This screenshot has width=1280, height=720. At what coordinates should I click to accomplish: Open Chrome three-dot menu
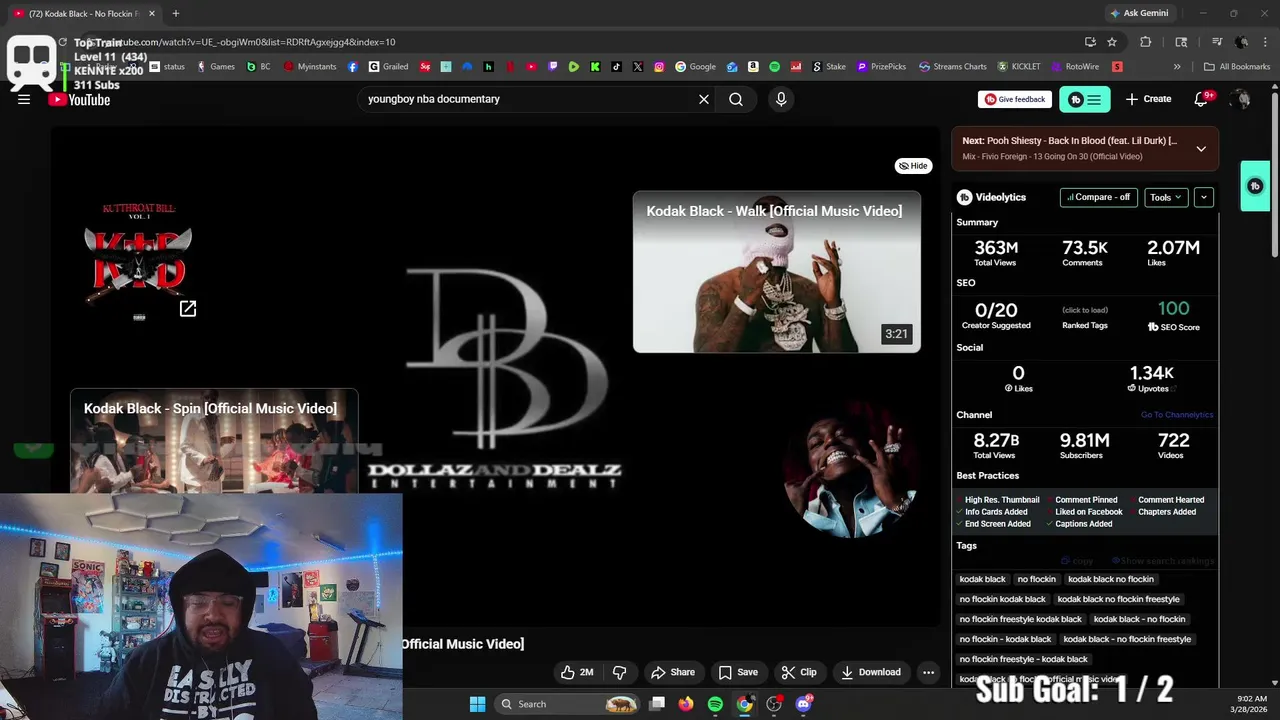[1264, 42]
